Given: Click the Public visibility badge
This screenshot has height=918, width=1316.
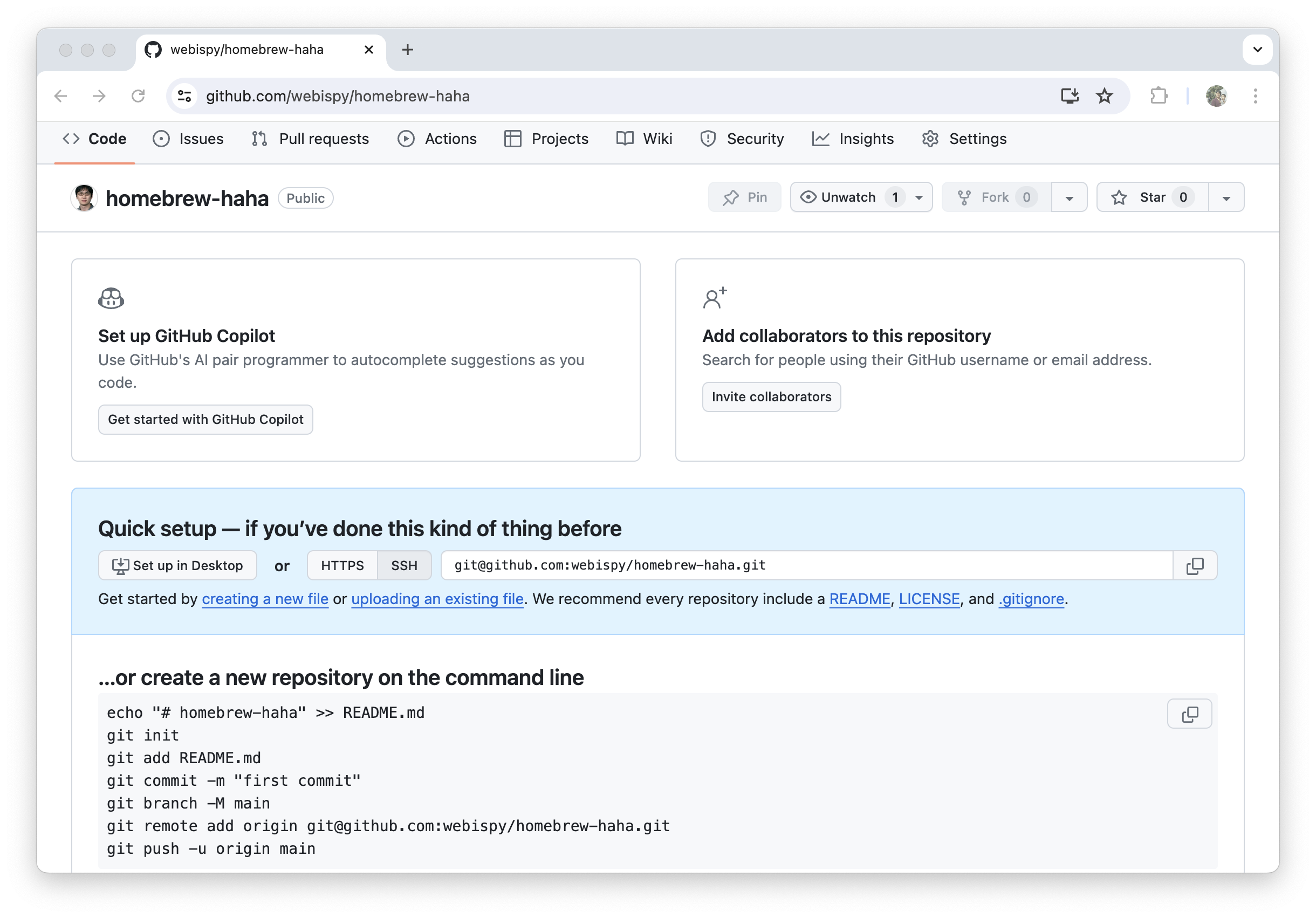Looking at the screenshot, I should tap(305, 198).
